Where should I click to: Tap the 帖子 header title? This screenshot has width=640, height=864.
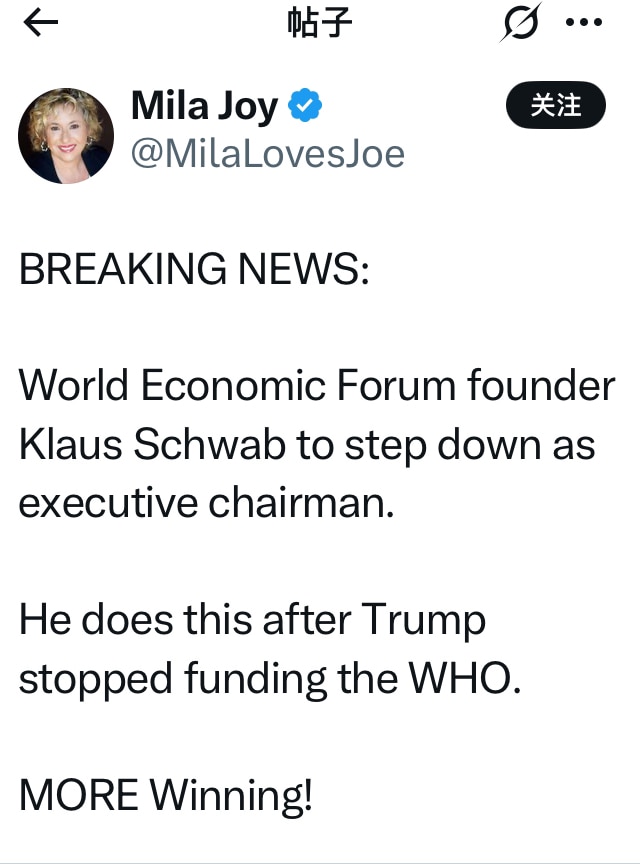point(320,24)
